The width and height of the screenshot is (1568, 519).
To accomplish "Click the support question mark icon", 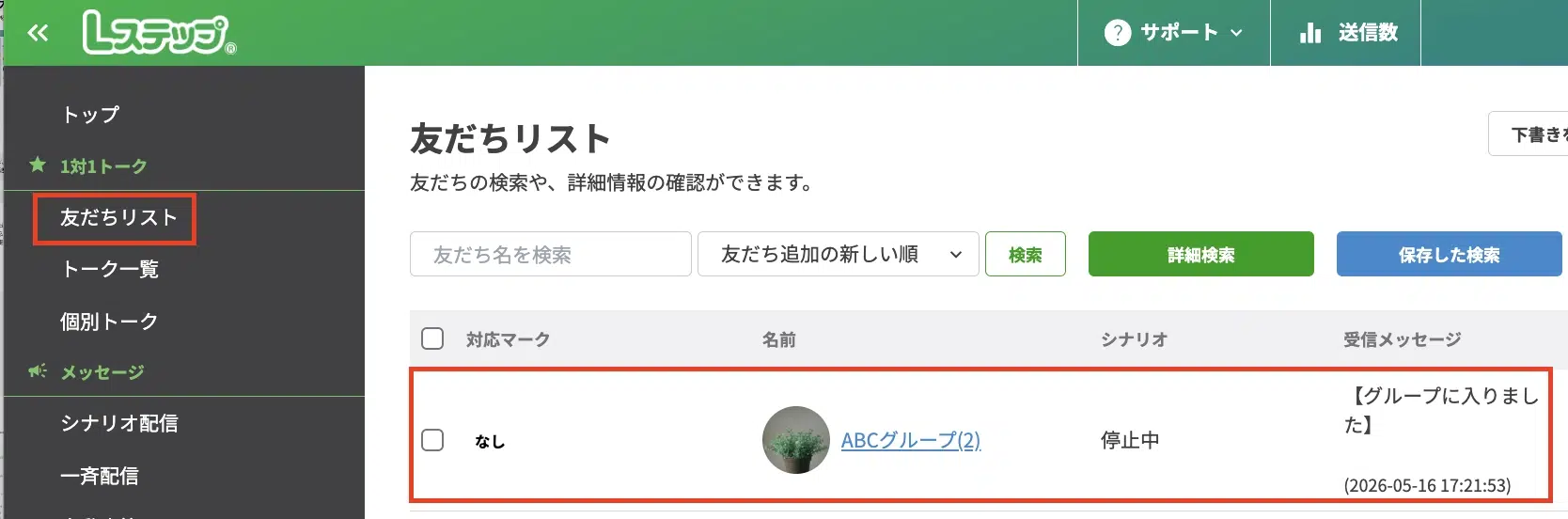I will click(x=1117, y=33).
